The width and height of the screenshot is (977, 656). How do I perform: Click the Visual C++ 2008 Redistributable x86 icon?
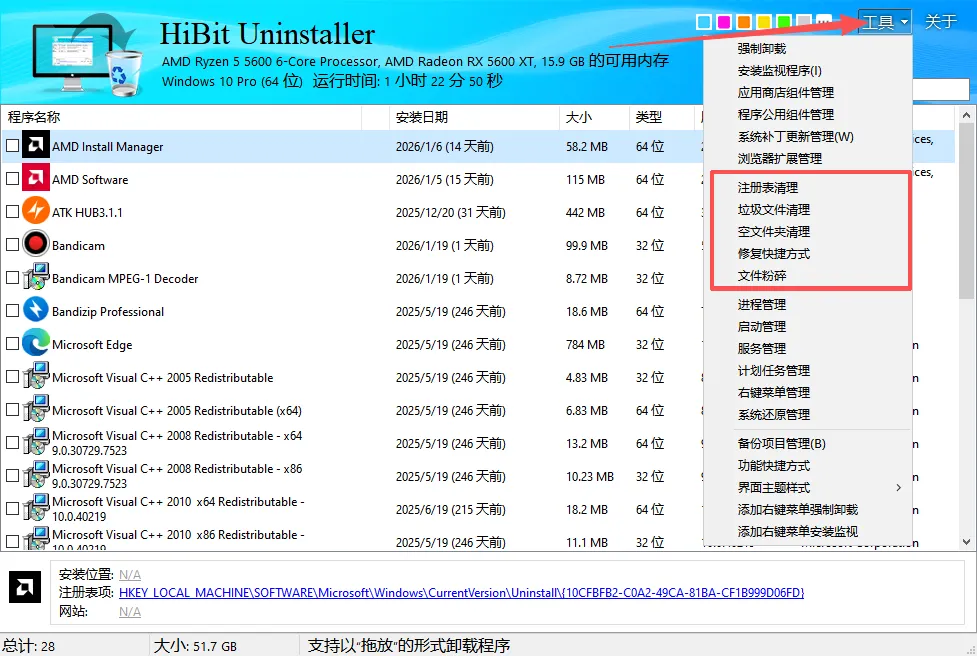click(36, 475)
